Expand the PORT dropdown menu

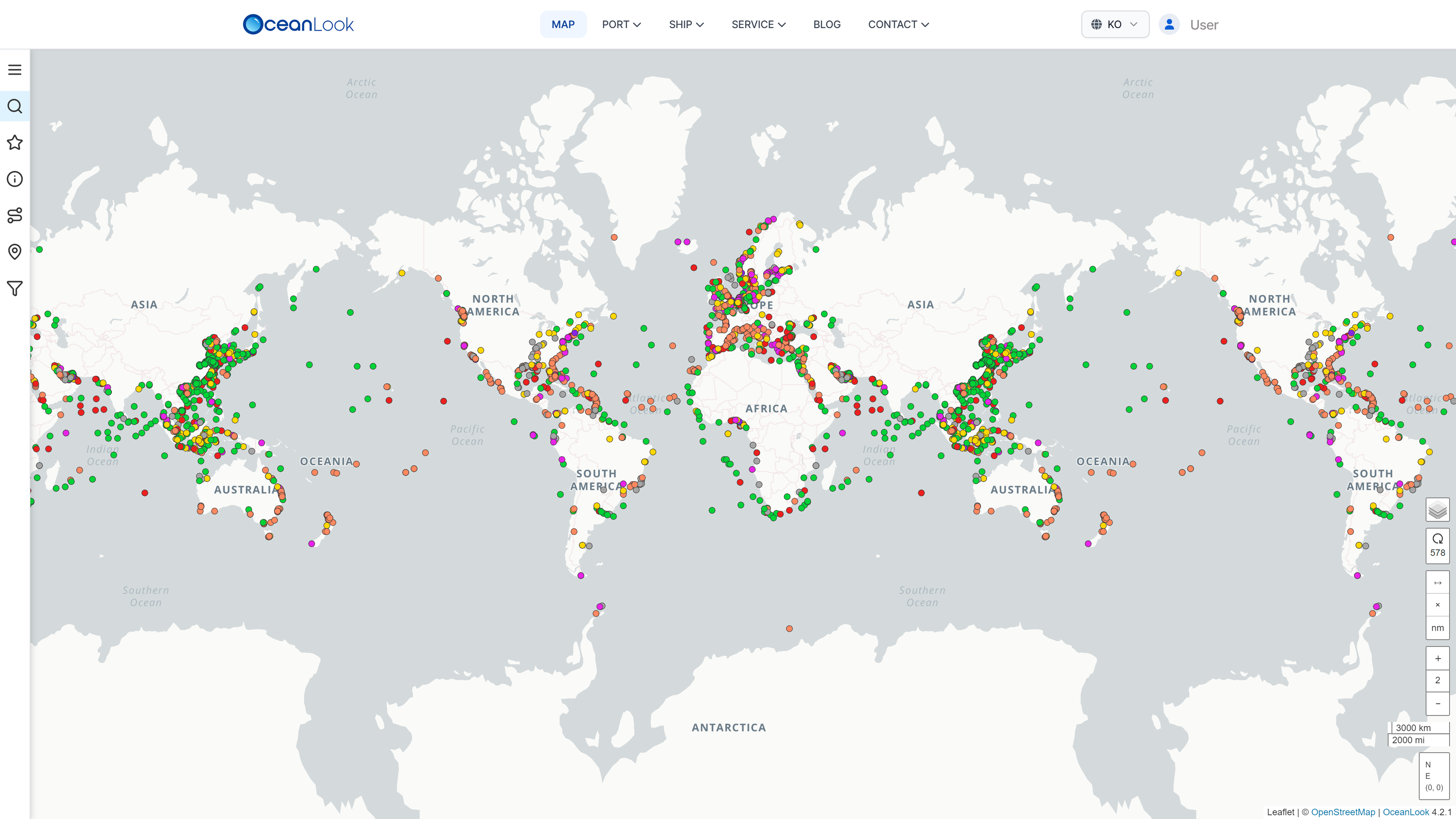[x=621, y=24]
